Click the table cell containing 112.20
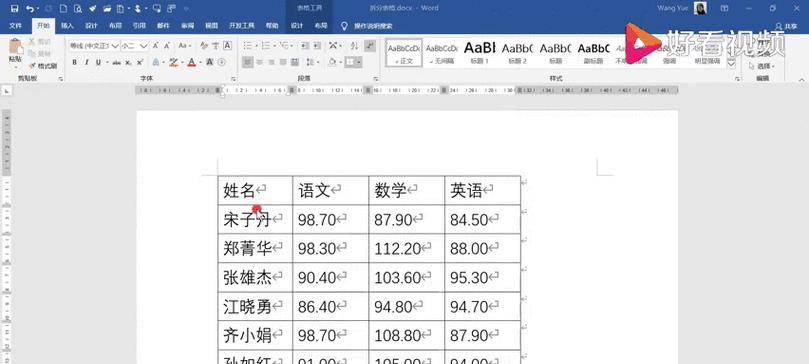809x364 pixels. 407,249
